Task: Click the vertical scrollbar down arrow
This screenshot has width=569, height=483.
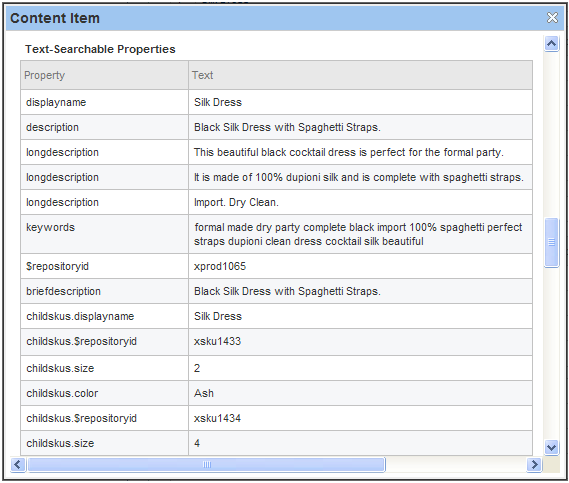Action: pos(552,447)
